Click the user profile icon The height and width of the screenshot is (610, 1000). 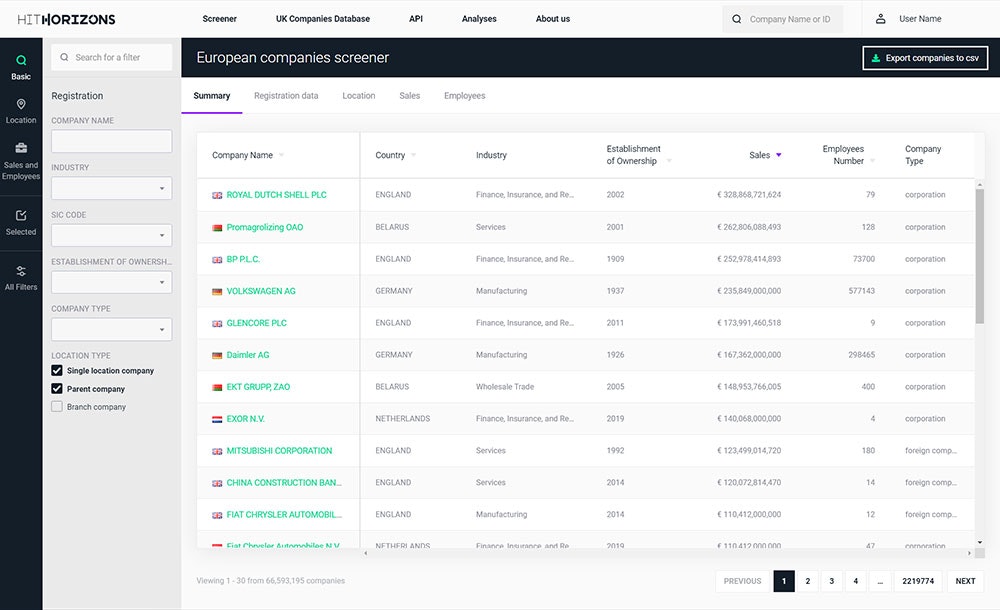pyautogui.click(x=880, y=19)
